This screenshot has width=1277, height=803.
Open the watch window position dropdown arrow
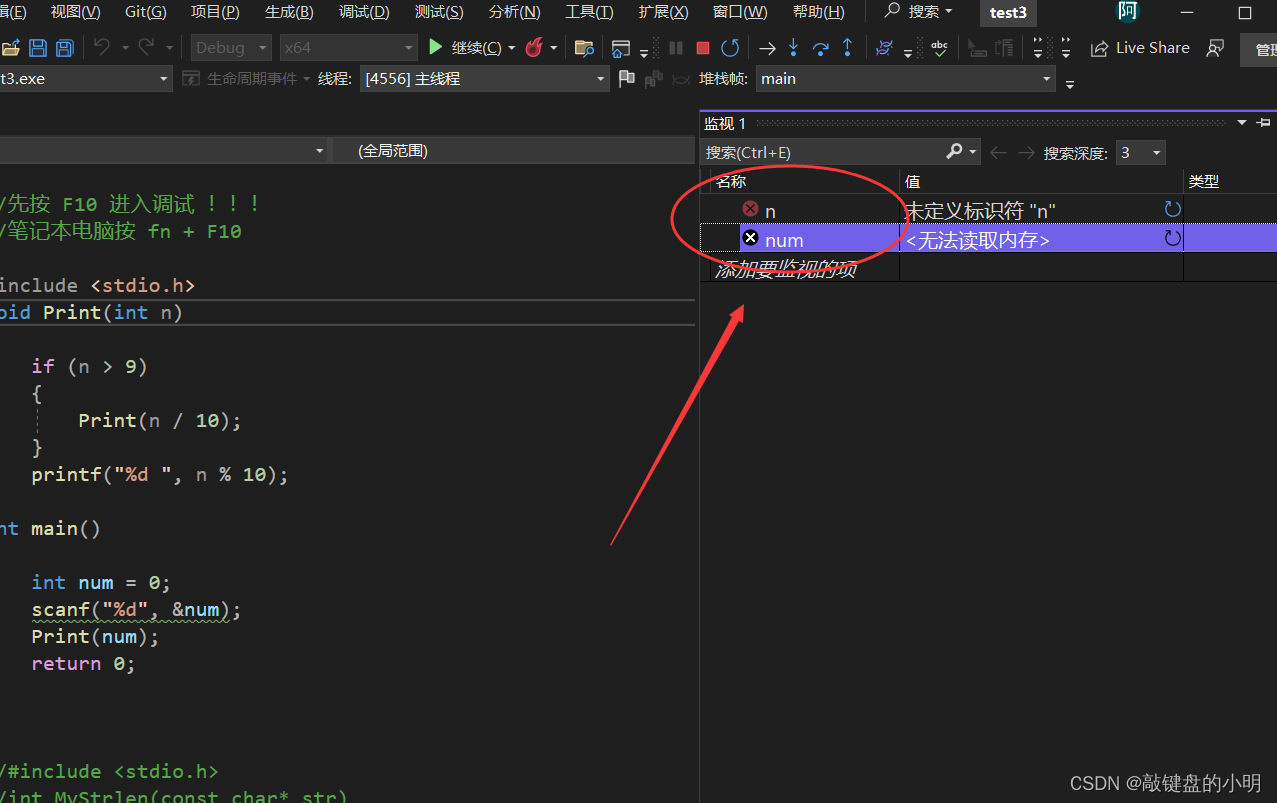point(1242,123)
